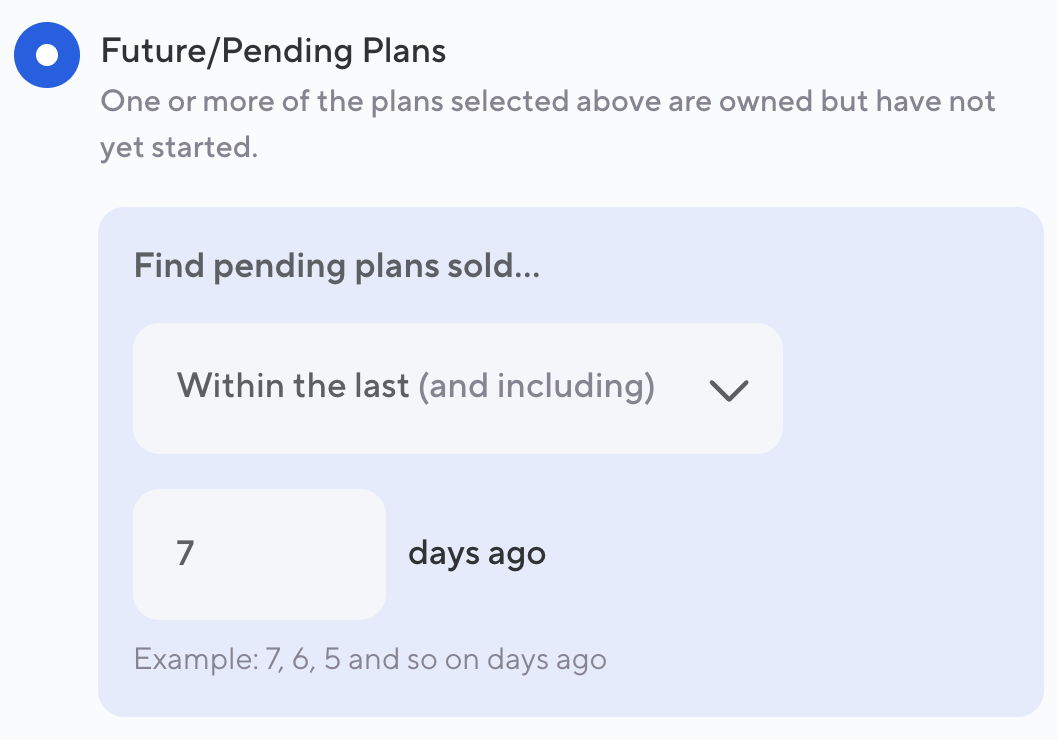
Task: Click the plans-not-yet-started description text
Action: pyautogui.click(x=548, y=102)
